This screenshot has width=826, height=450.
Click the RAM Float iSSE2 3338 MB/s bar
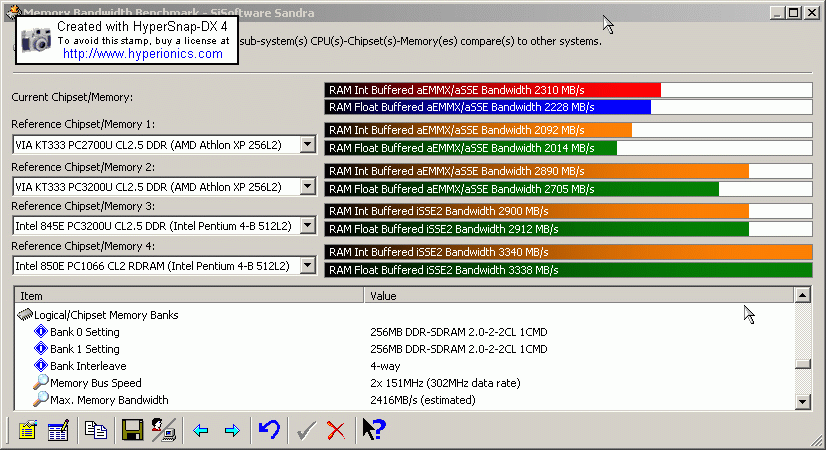[568, 270]
